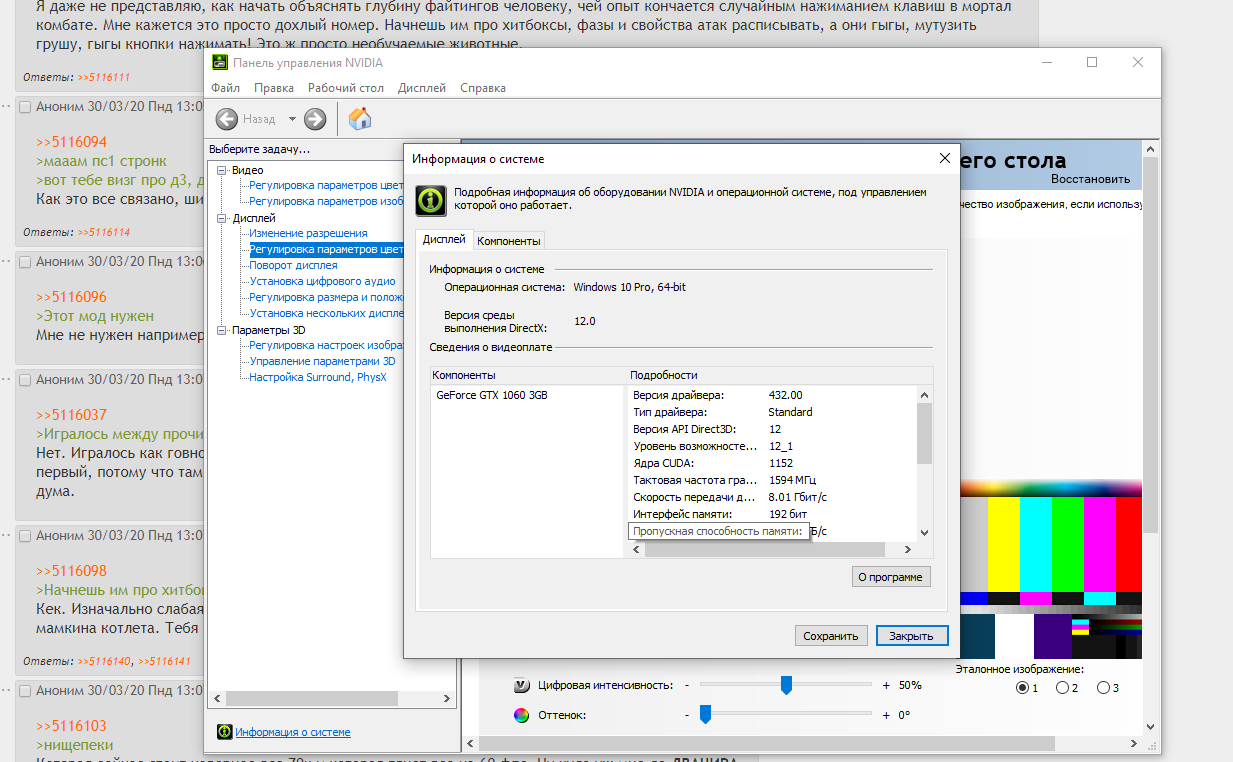Screen dimensions: 1233x762
Task: Open the Home icon in NVIDIA toolbar
Action: 360,119
